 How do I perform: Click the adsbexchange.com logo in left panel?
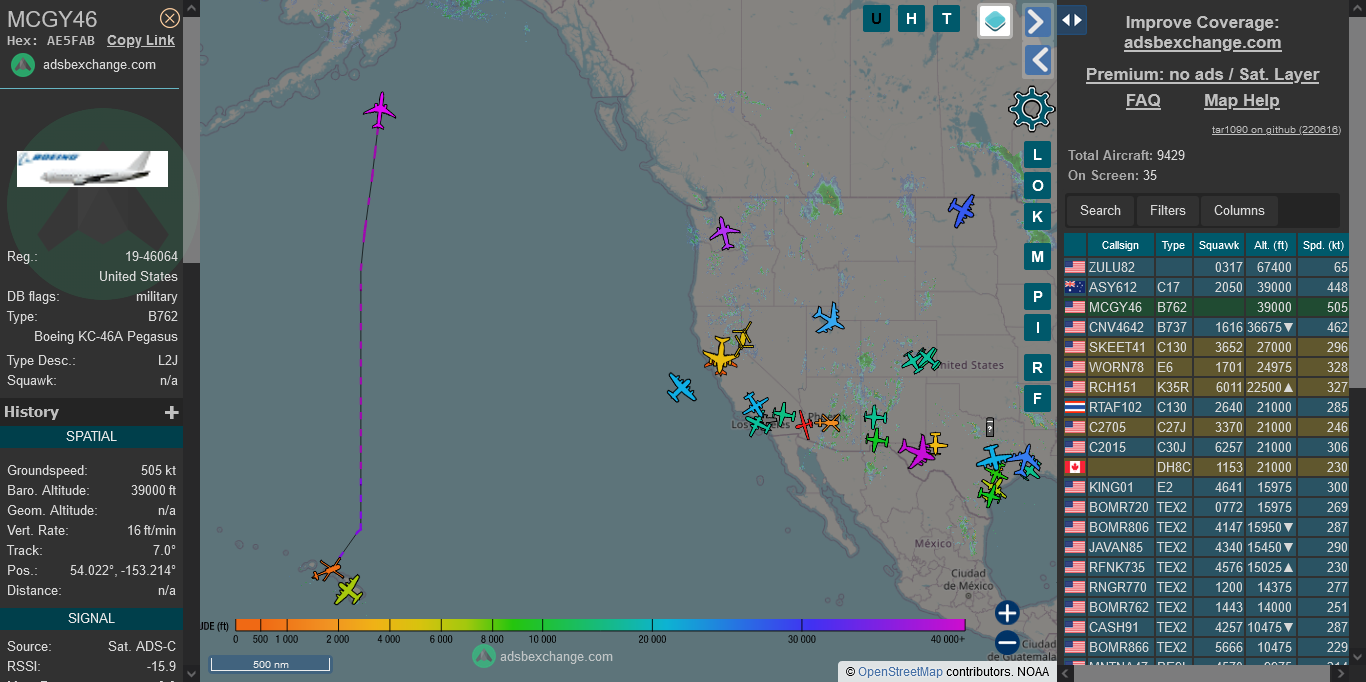pos(84,65)
